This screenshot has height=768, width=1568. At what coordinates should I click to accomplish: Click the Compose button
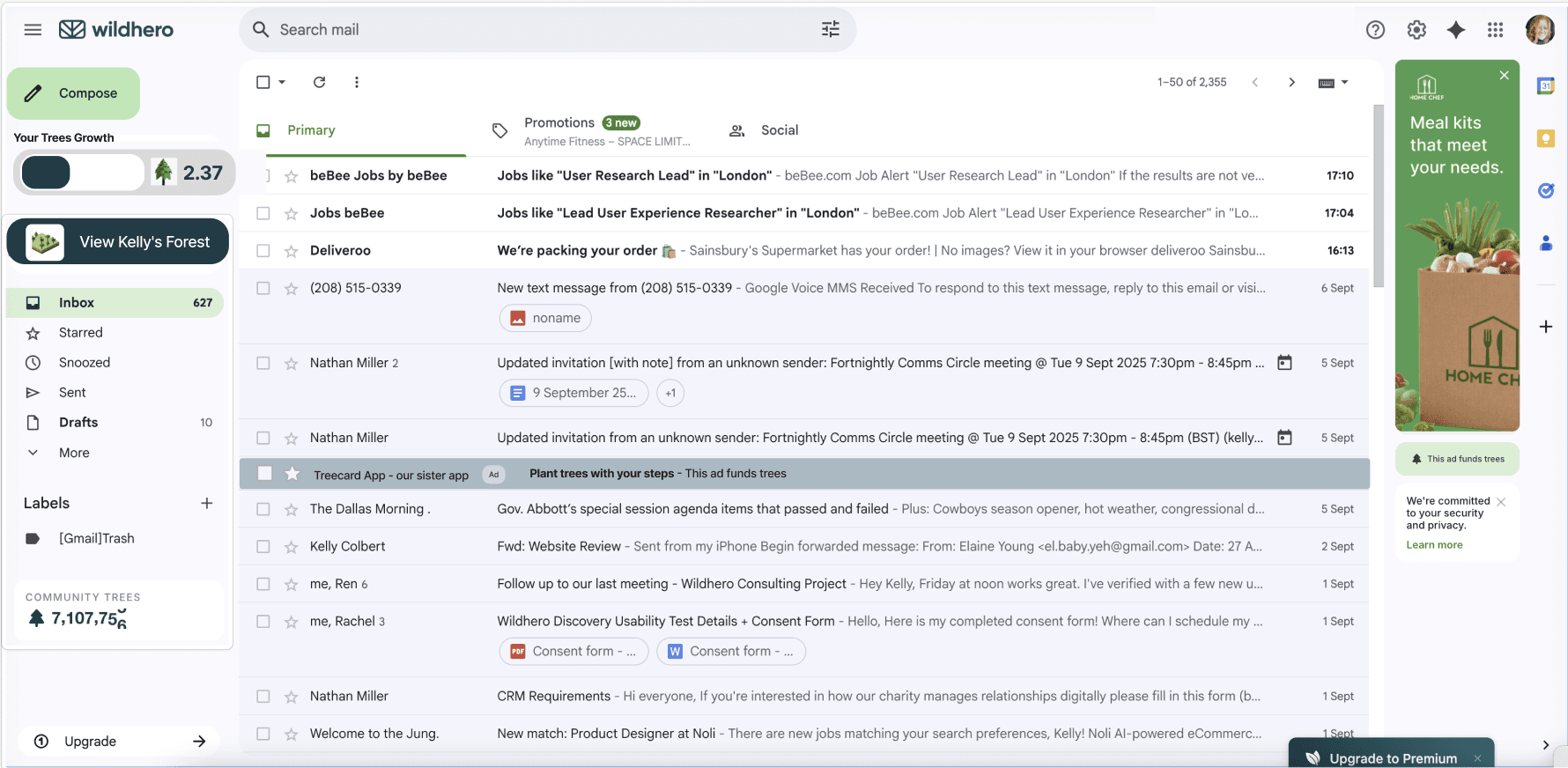tap(73, 93)
